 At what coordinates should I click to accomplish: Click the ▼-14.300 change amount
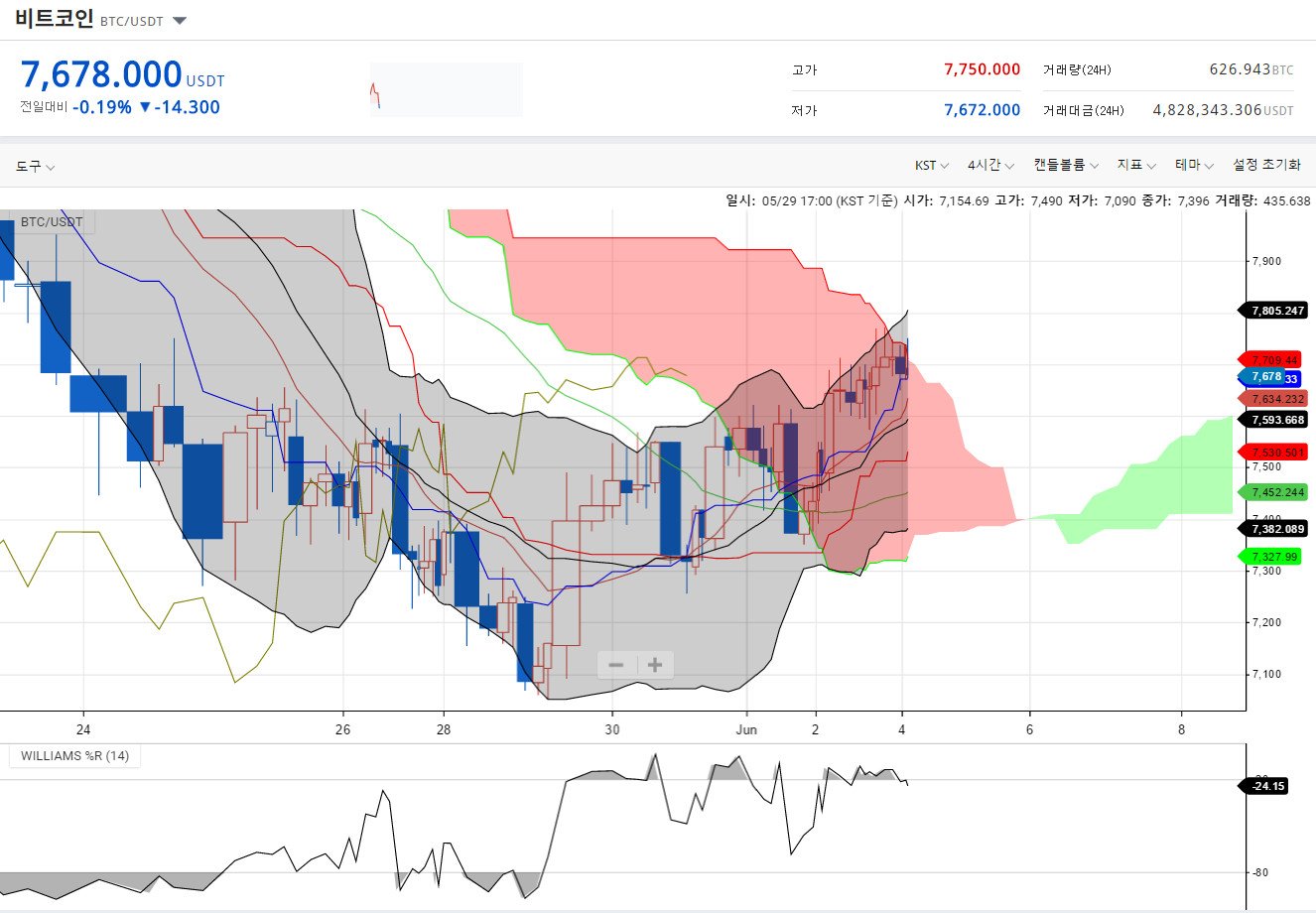tap(180, 107)
